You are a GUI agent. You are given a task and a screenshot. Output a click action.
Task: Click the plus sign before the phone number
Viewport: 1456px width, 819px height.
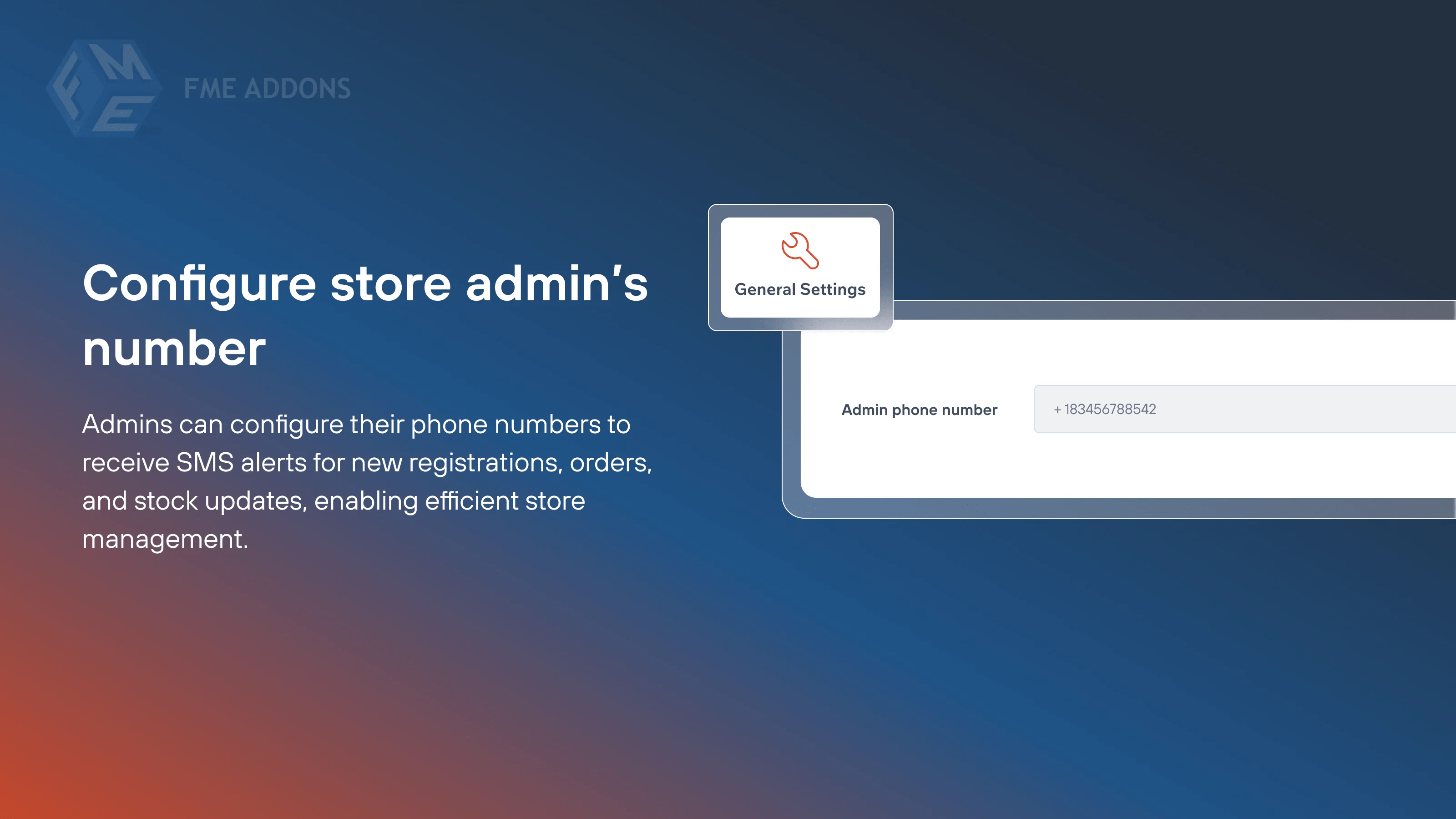tap(1057, 410)
